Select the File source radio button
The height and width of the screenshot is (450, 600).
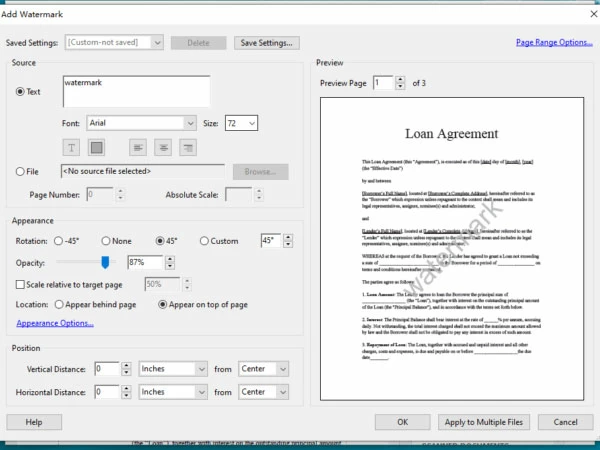tap(20, 171)
